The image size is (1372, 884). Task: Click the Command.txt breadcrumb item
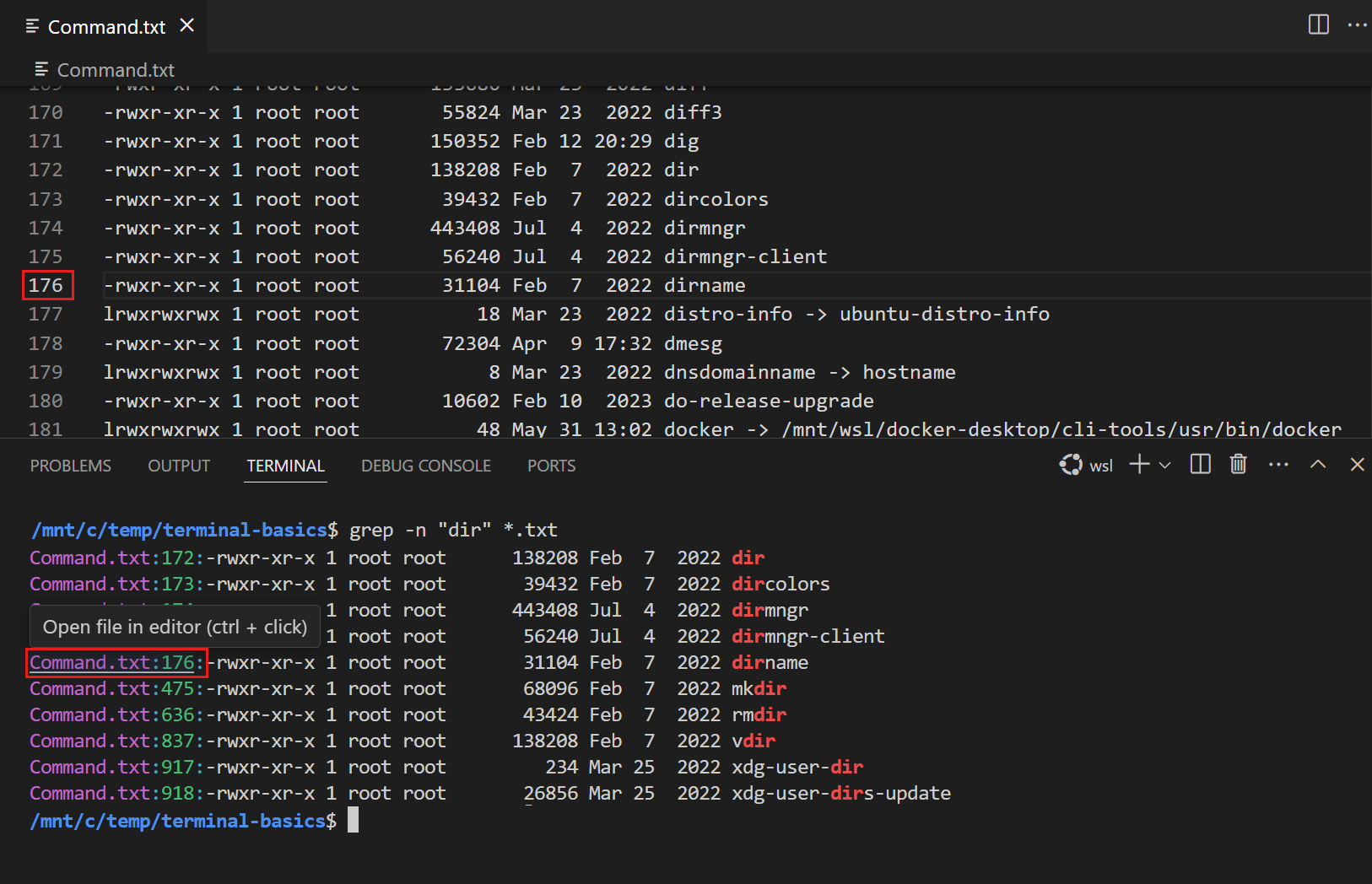pyautogui.click(x=115, y=70)
